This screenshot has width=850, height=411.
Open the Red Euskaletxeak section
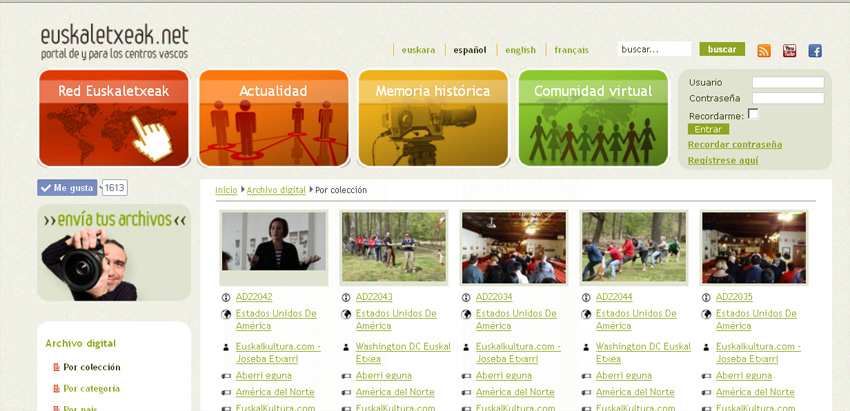click(x=114, y=118)
